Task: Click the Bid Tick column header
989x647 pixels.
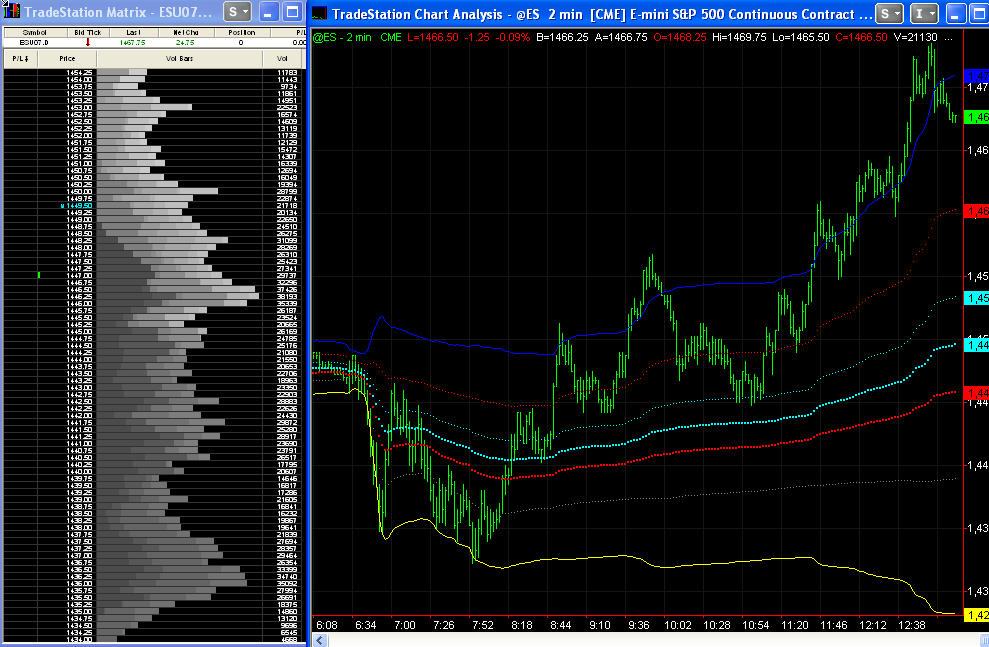Action: coord(87,32)
